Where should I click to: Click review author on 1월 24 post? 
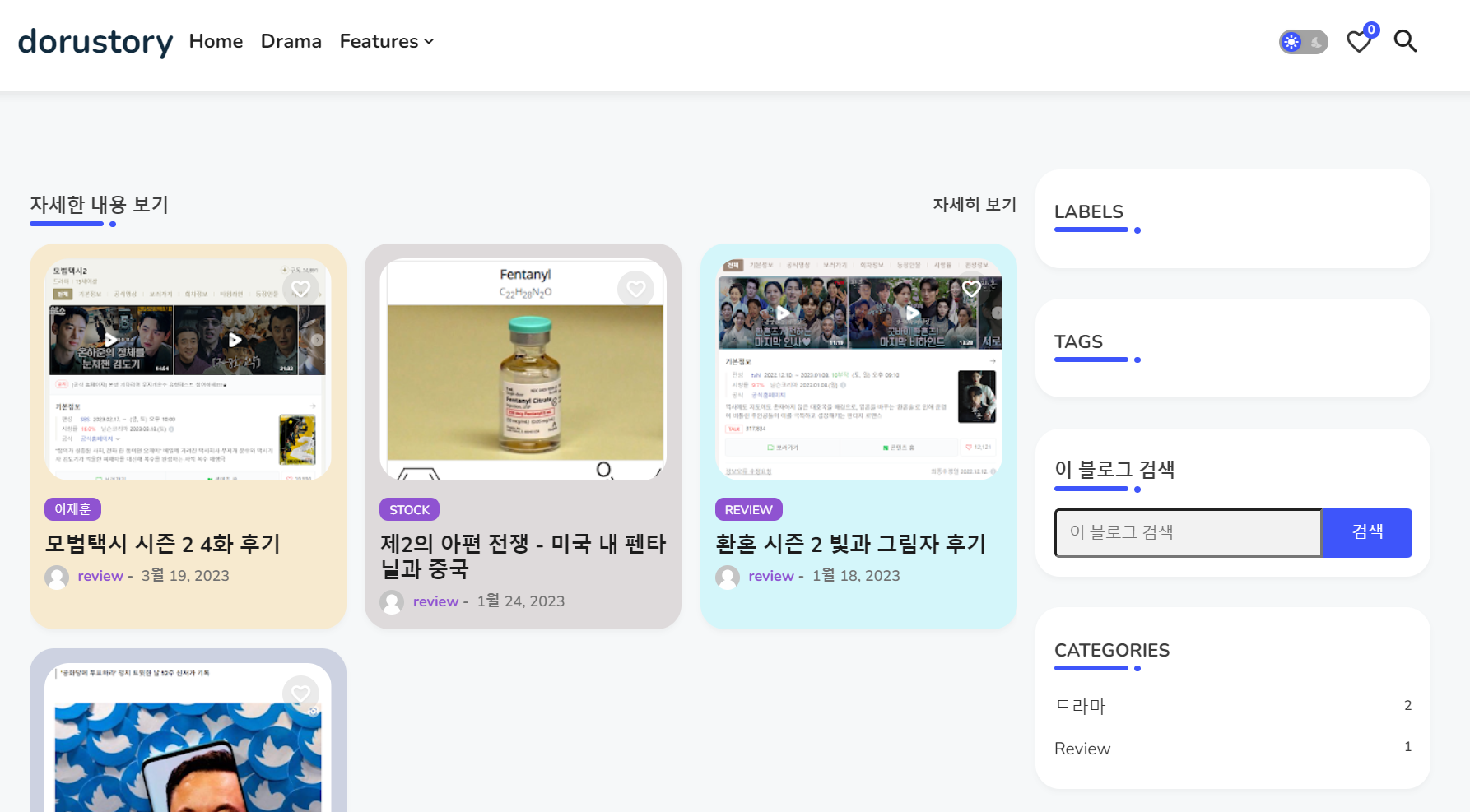(435, 601)
